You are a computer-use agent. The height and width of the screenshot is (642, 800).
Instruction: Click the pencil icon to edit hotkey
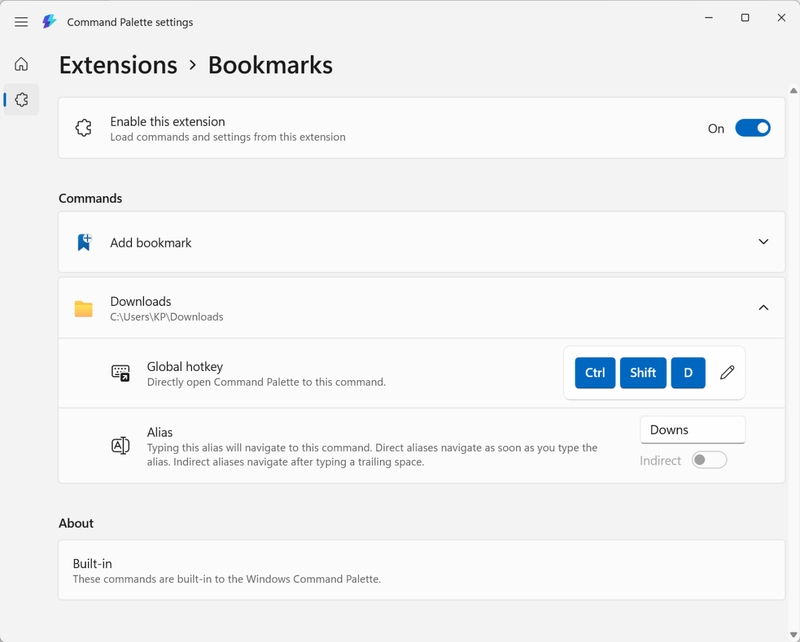point(727,373)
